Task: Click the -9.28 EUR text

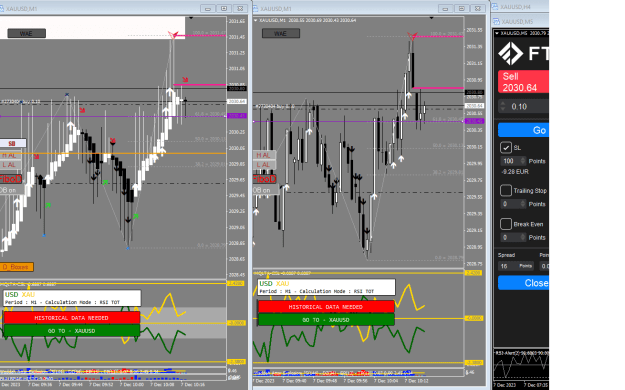Action: [x=515, y=171]
